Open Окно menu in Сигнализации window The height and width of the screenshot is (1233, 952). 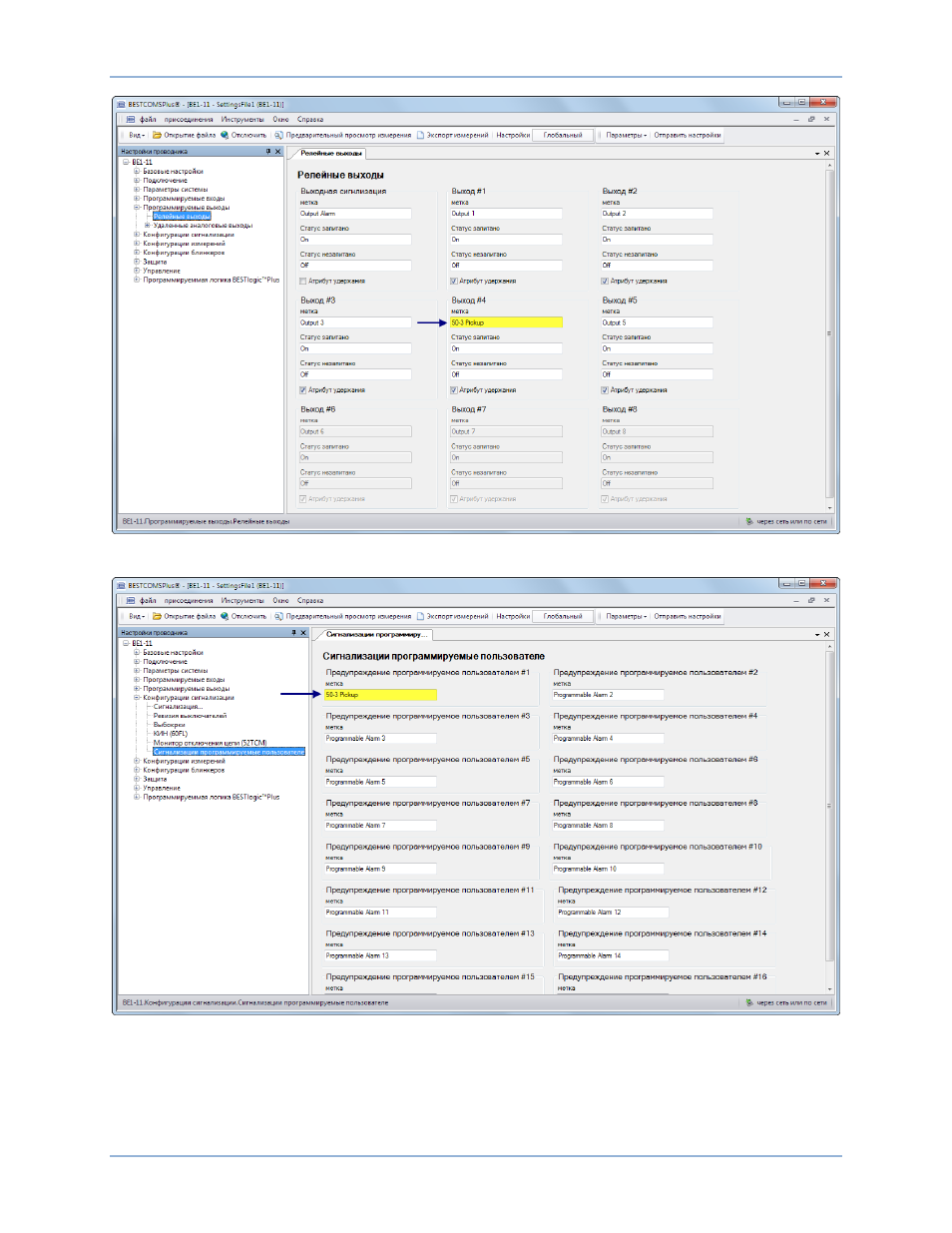[281, 600]
